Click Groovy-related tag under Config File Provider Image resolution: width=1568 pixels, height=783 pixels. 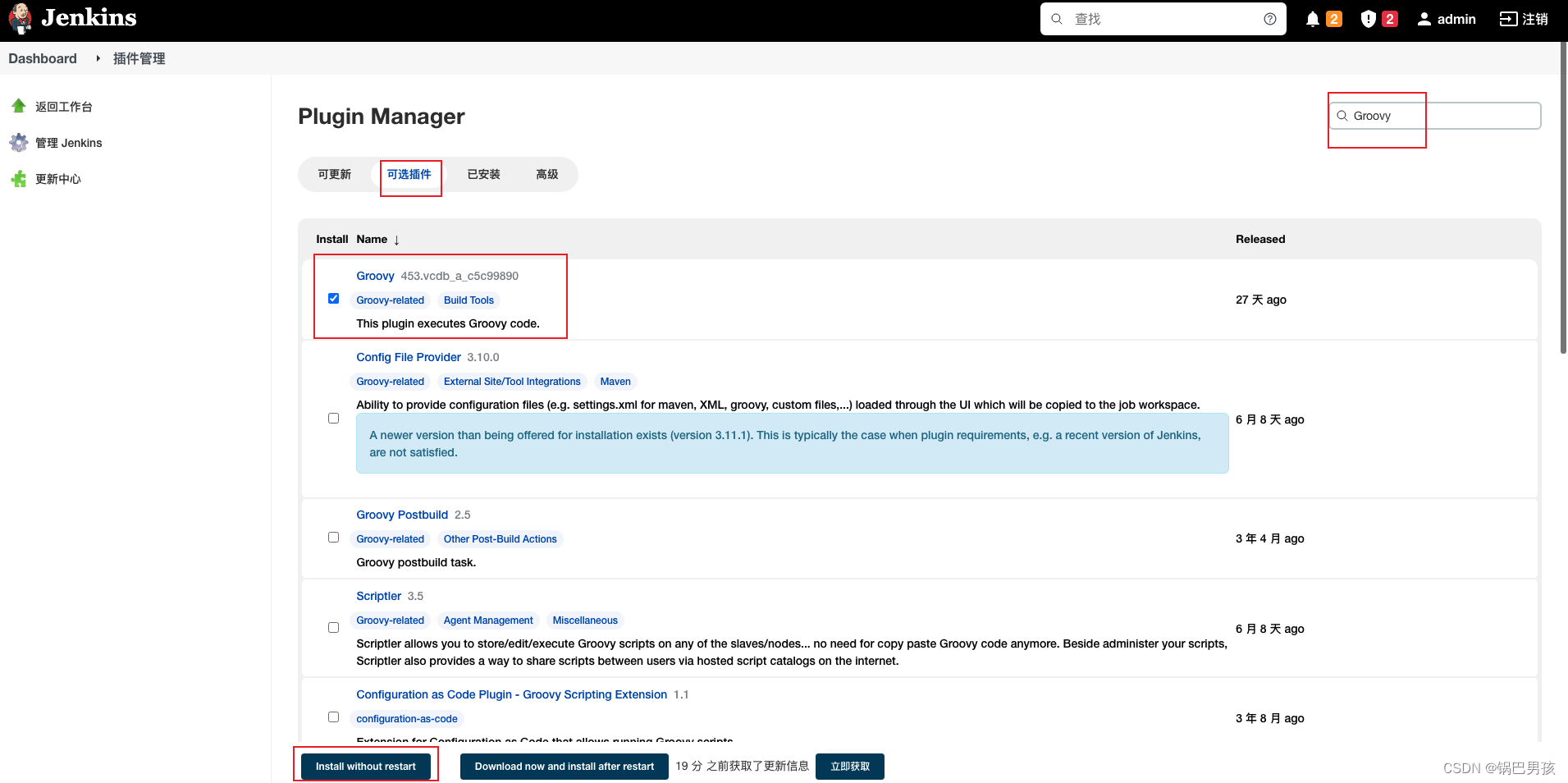tap(391, 382)
